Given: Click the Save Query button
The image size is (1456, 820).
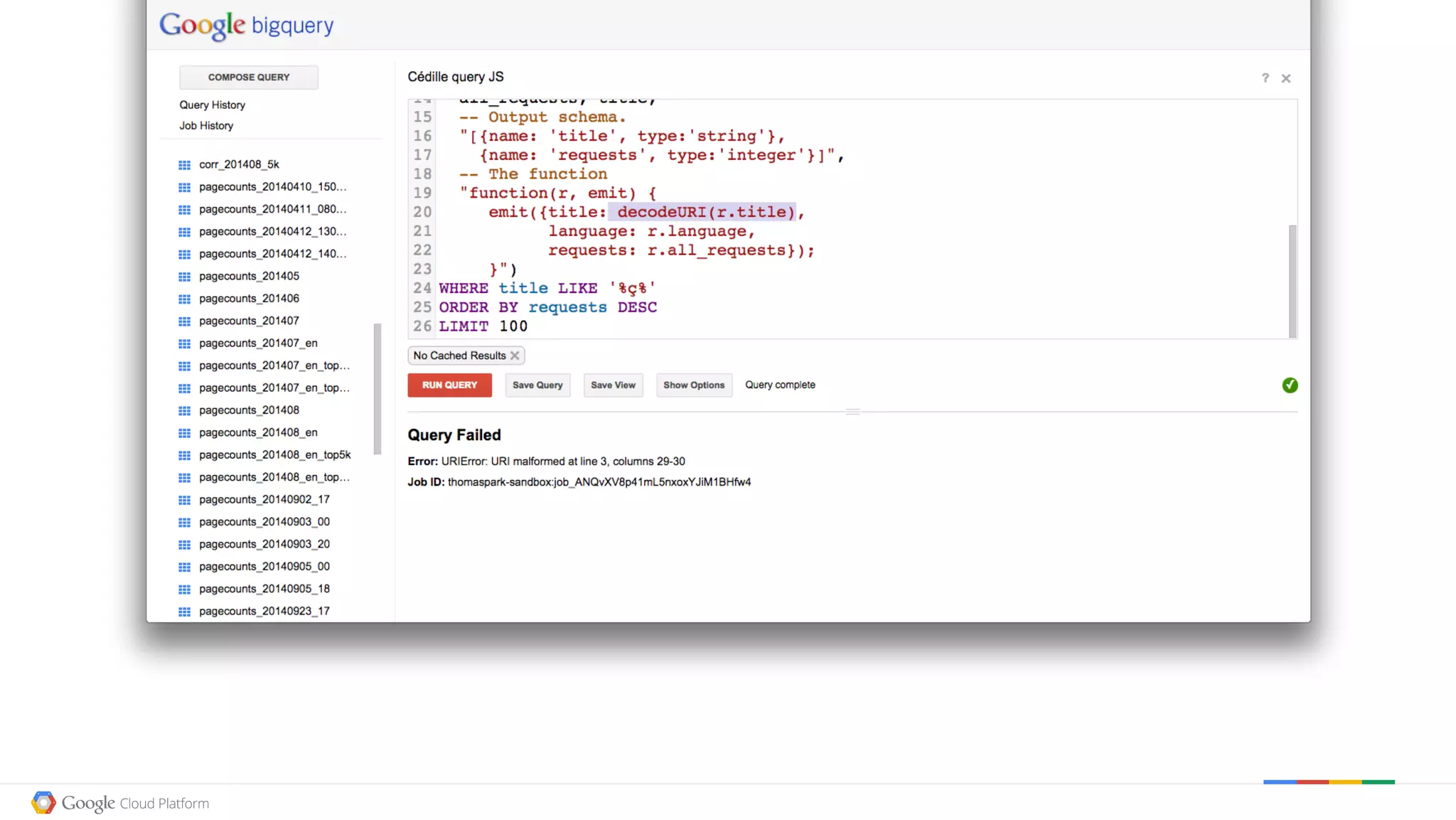Looking at the screenshot, I should (537, 385).
